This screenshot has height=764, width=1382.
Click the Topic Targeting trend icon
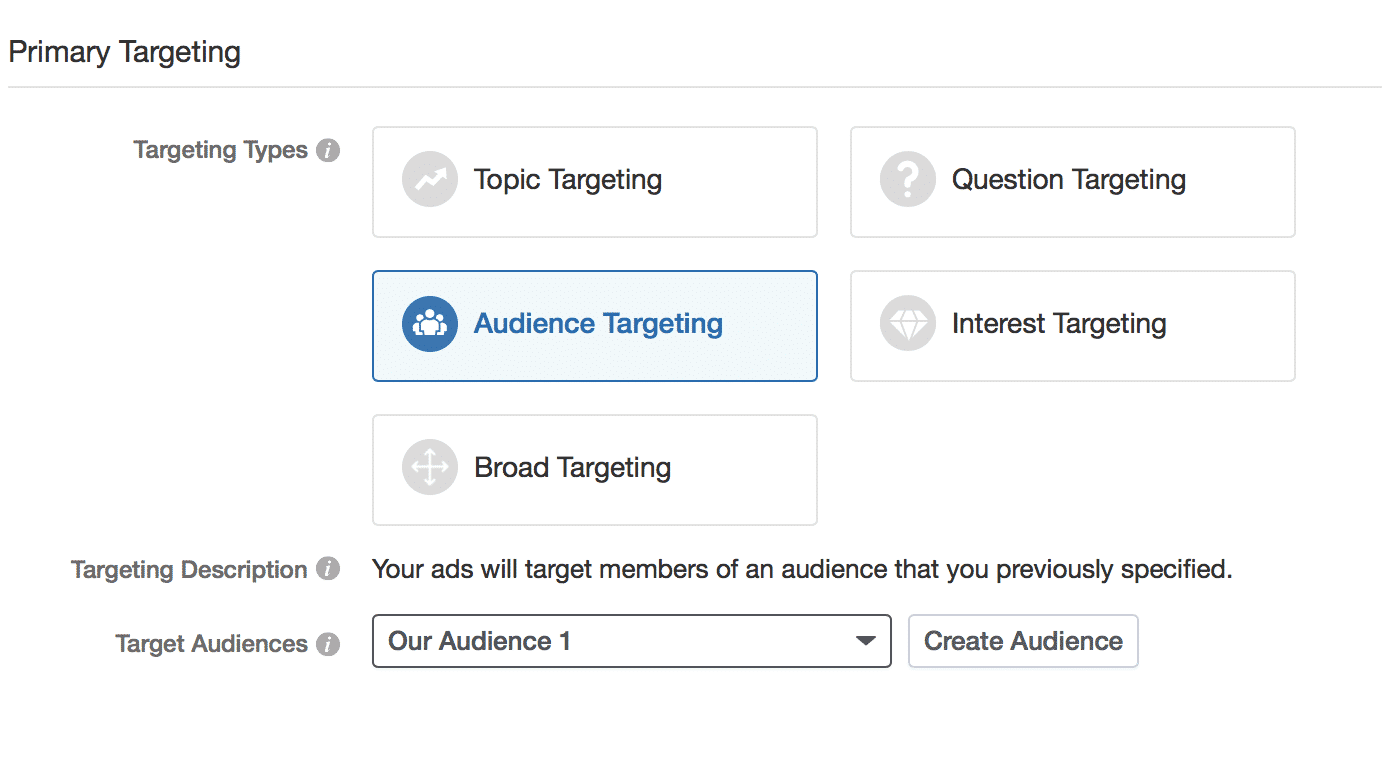point(430,180)
